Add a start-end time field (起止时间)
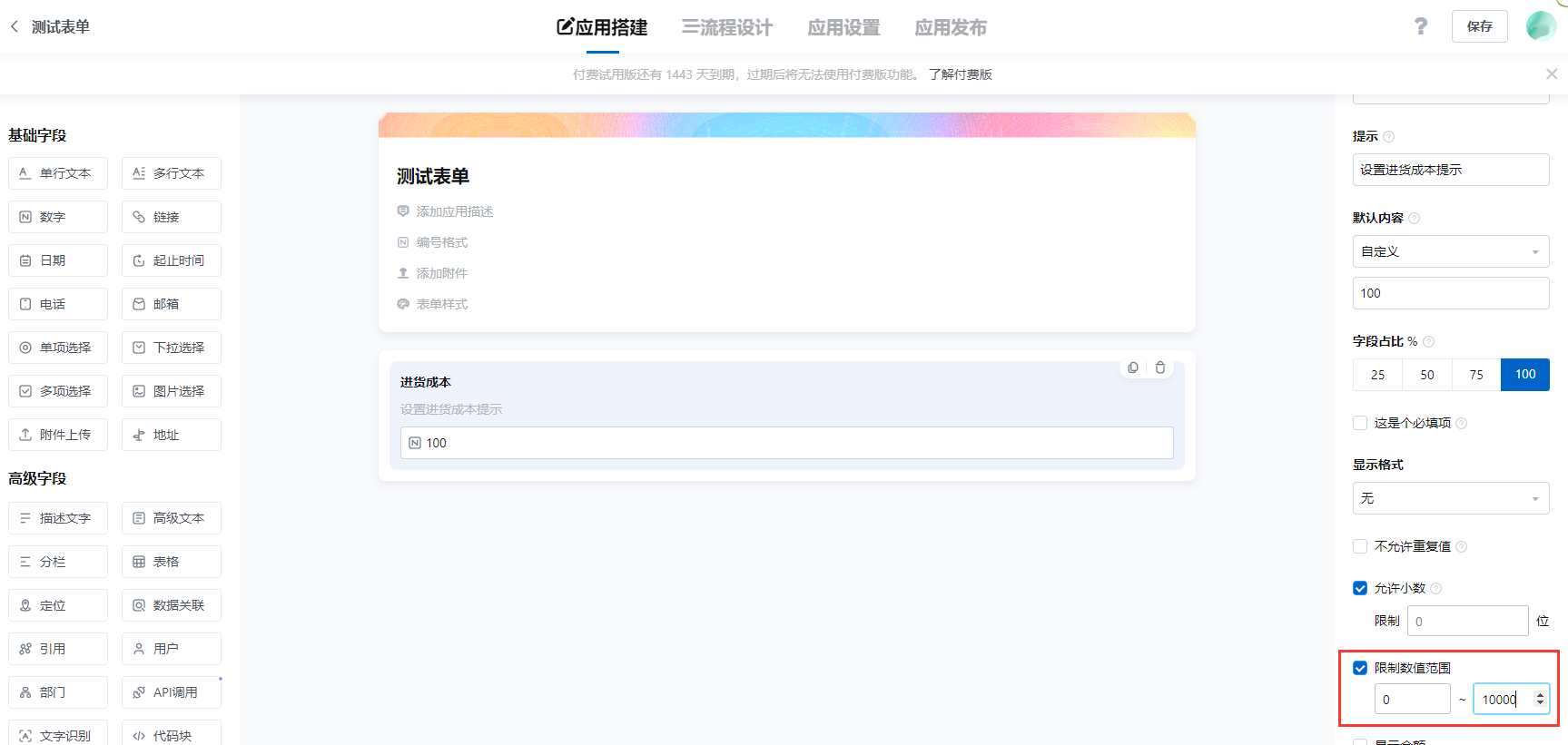Image resolution: width=1568 pixels, height=745 pixels. point(172,260)
